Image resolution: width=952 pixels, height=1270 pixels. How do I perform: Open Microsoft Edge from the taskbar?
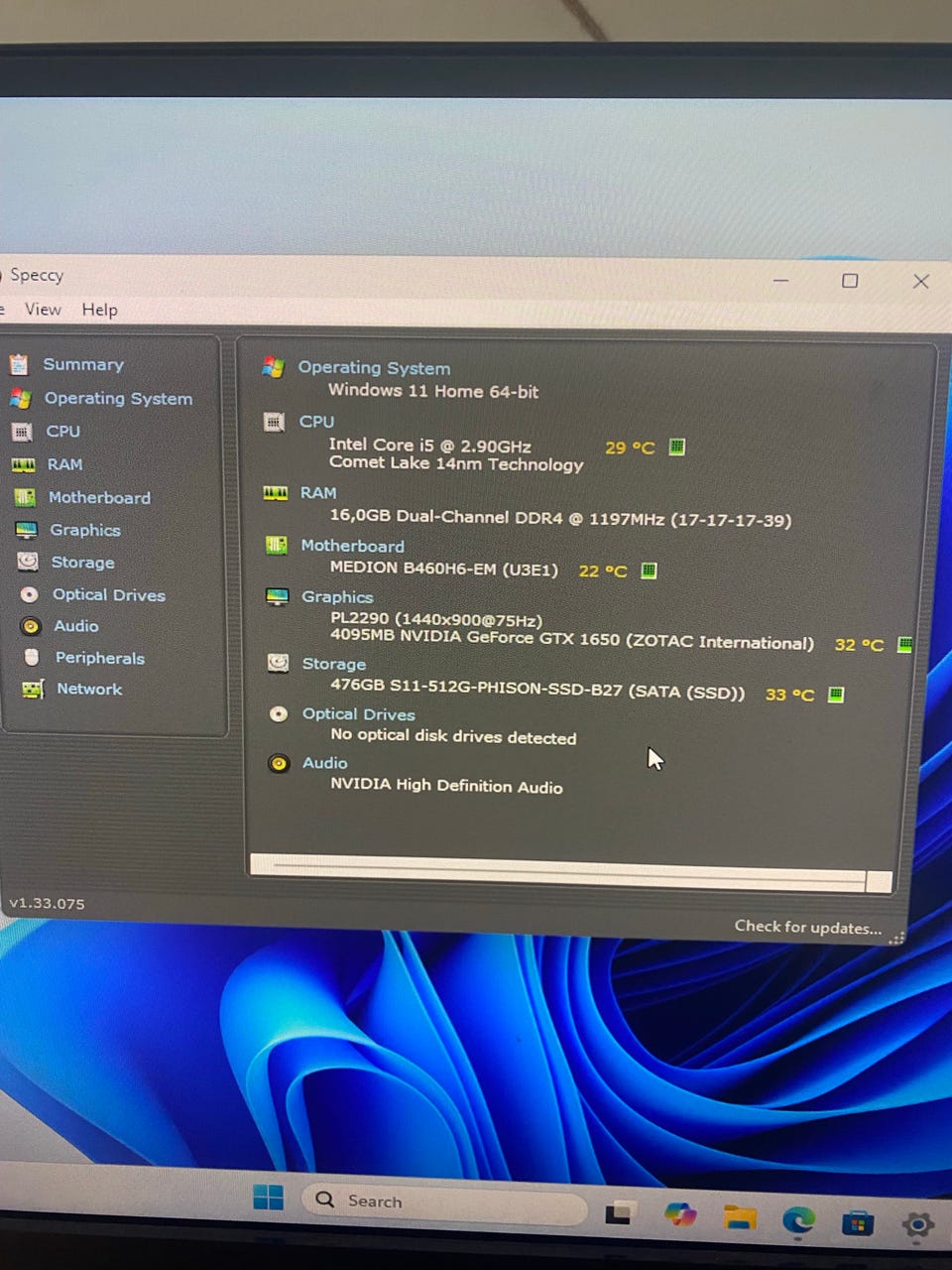tap(798, 1219)
